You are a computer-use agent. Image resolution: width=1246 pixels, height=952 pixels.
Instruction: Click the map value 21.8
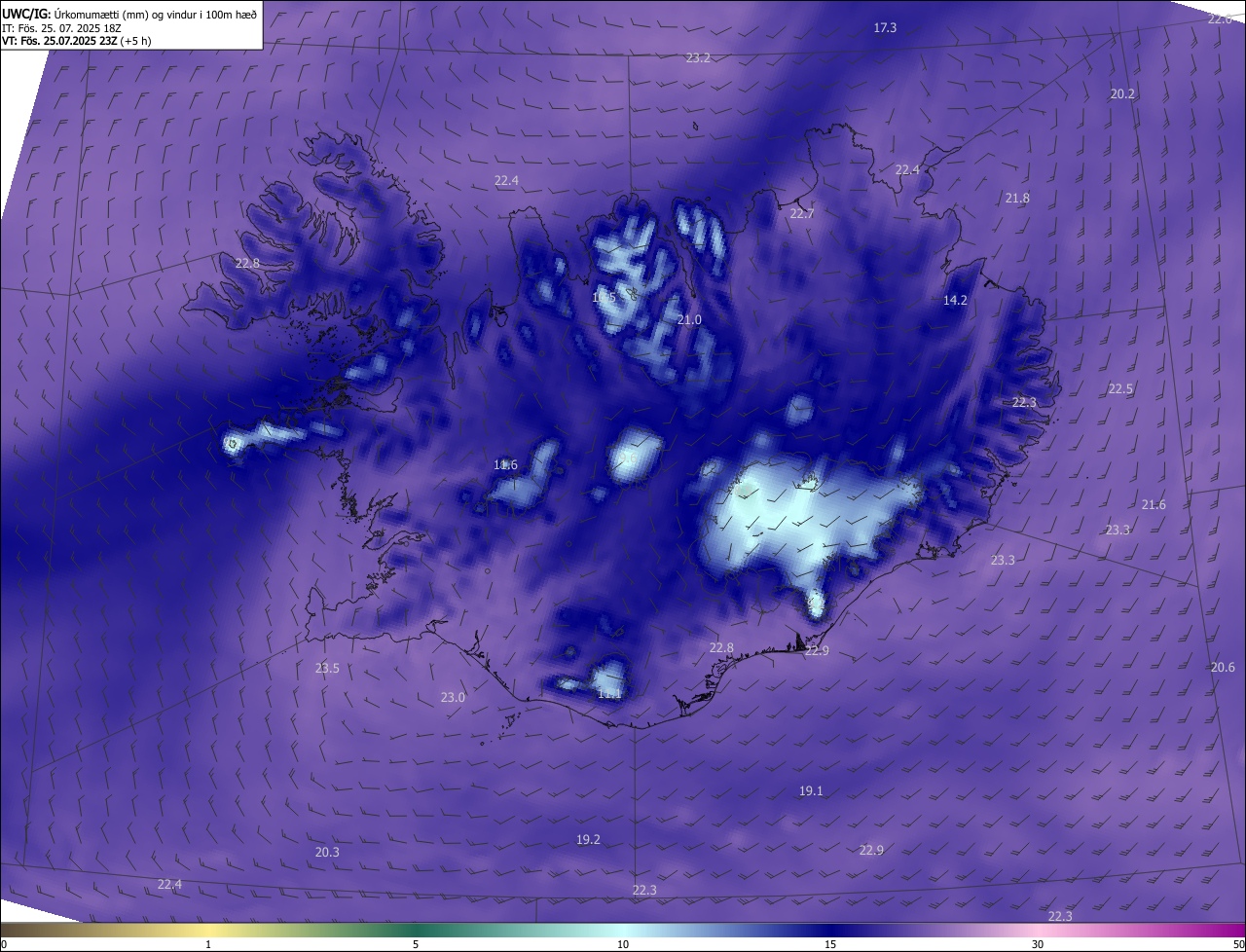[x=1017, y=199]
